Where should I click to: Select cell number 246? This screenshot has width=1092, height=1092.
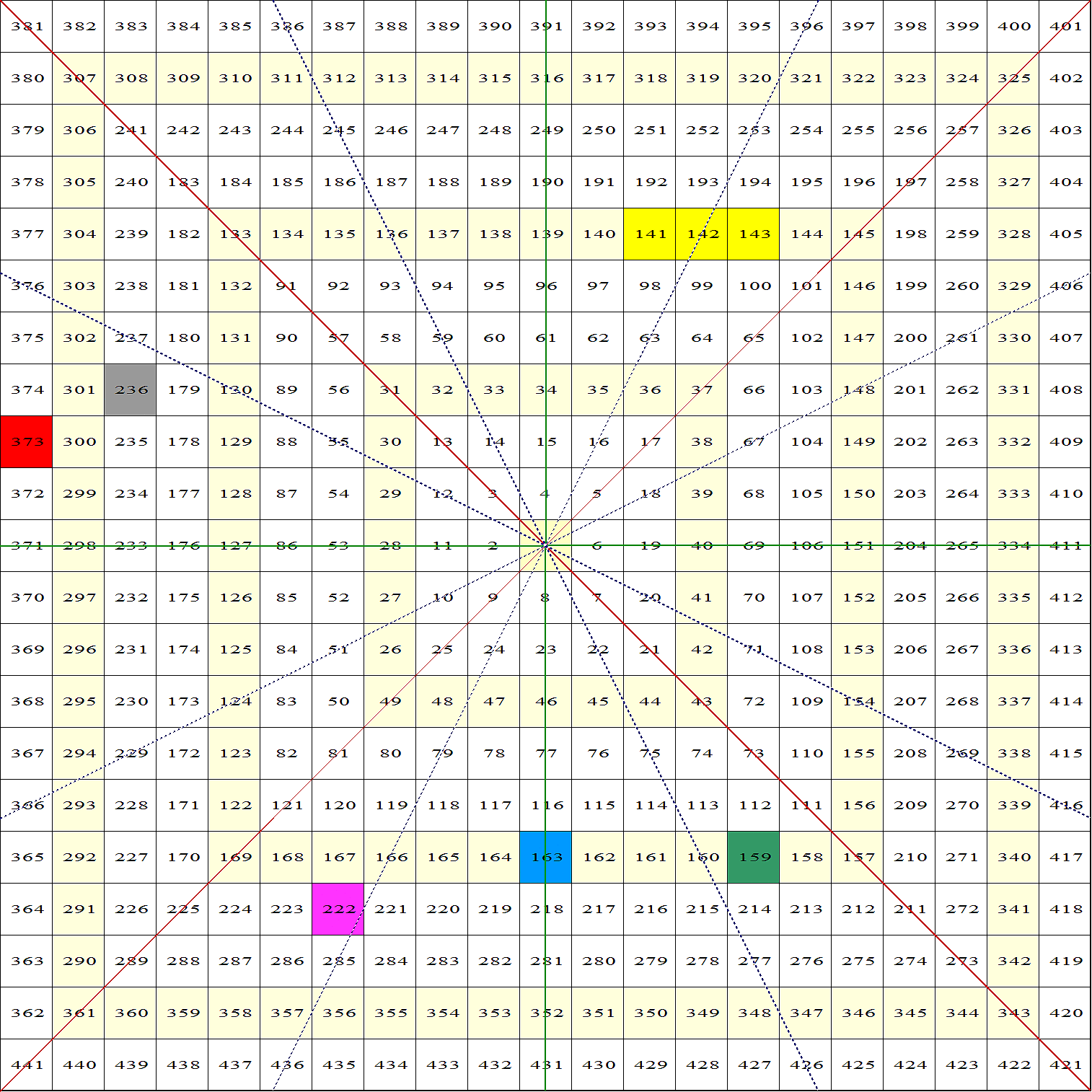pos(389,130)
